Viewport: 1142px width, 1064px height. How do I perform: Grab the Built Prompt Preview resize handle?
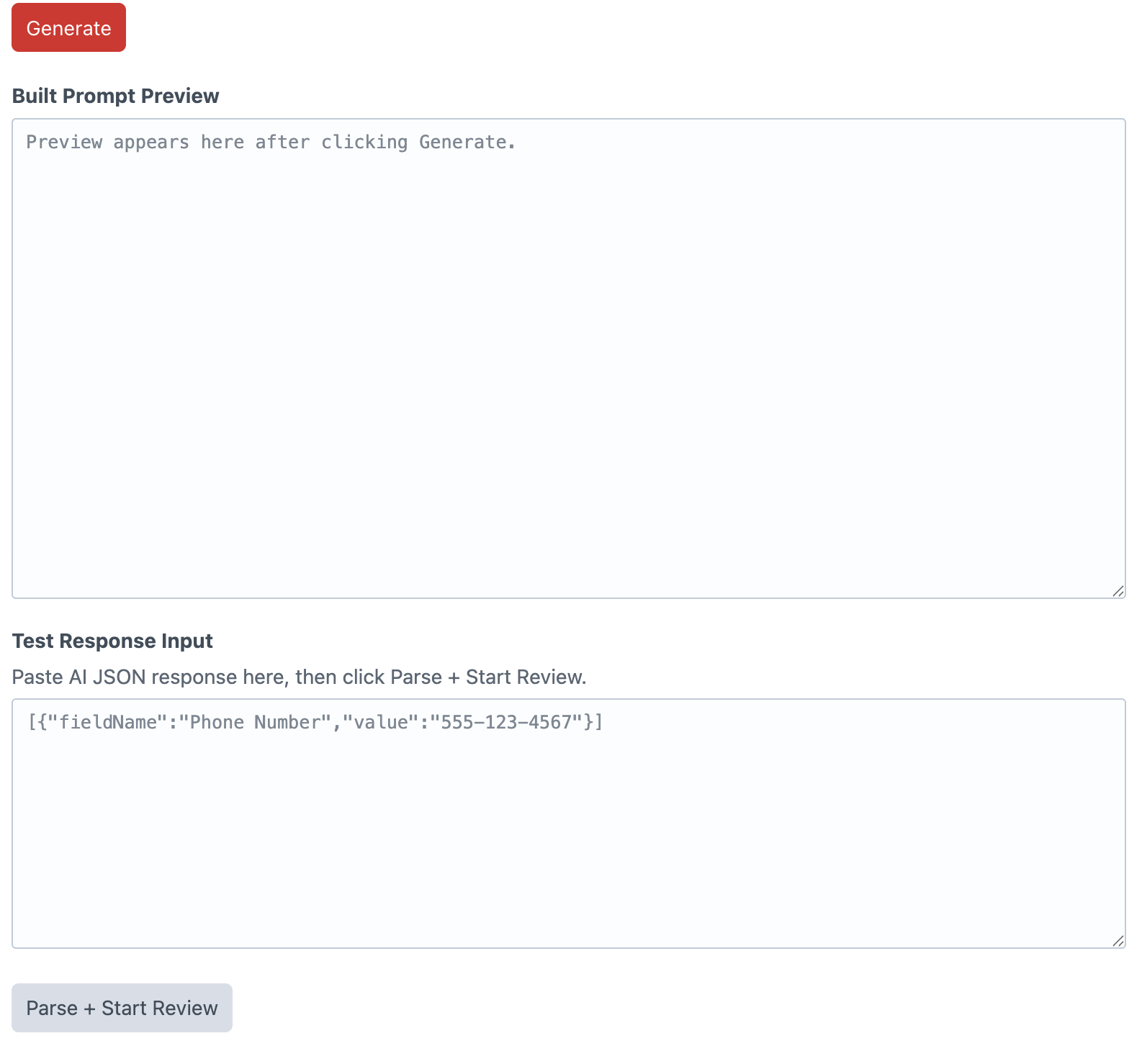(x=1118, y=591)
